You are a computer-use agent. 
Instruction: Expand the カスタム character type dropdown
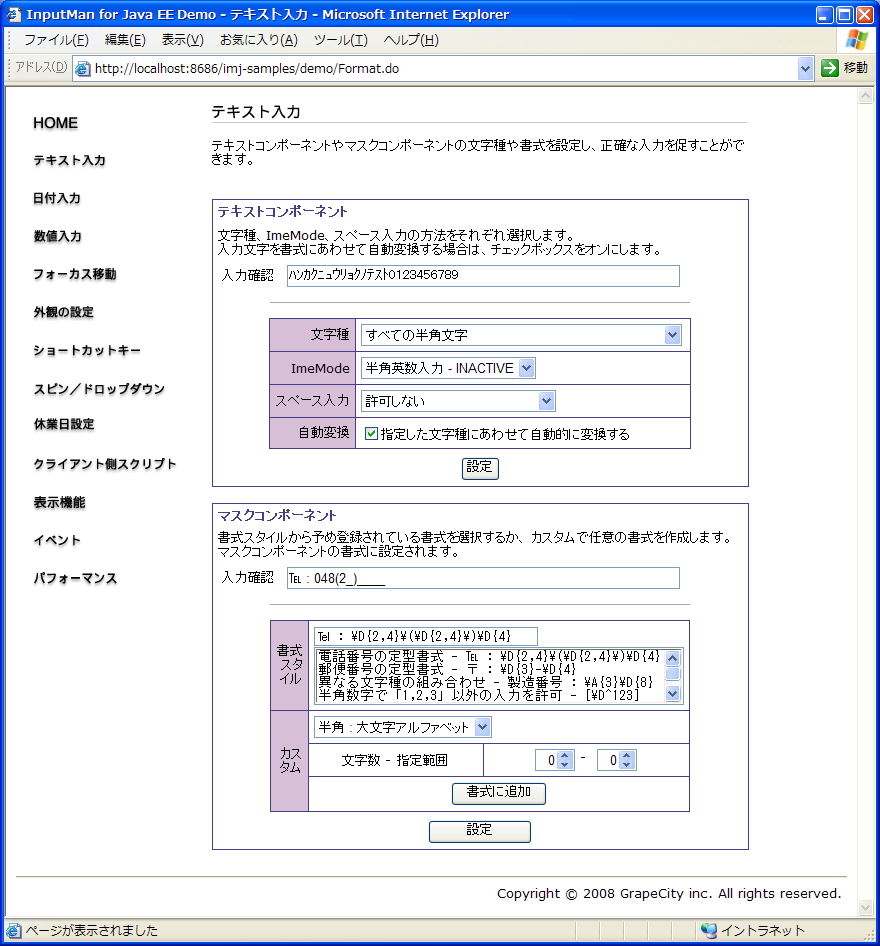(x=483, y=727)
